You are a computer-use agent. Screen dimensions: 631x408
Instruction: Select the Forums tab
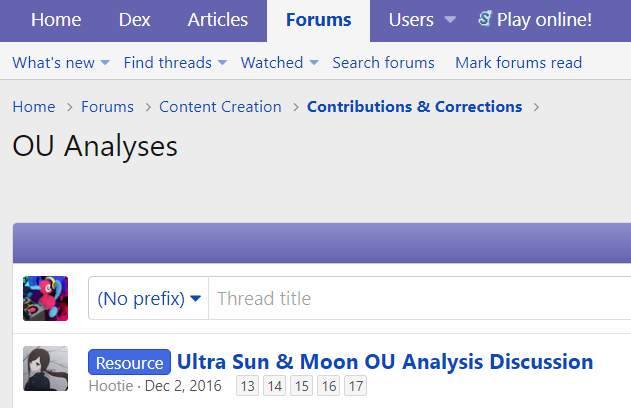318,20
